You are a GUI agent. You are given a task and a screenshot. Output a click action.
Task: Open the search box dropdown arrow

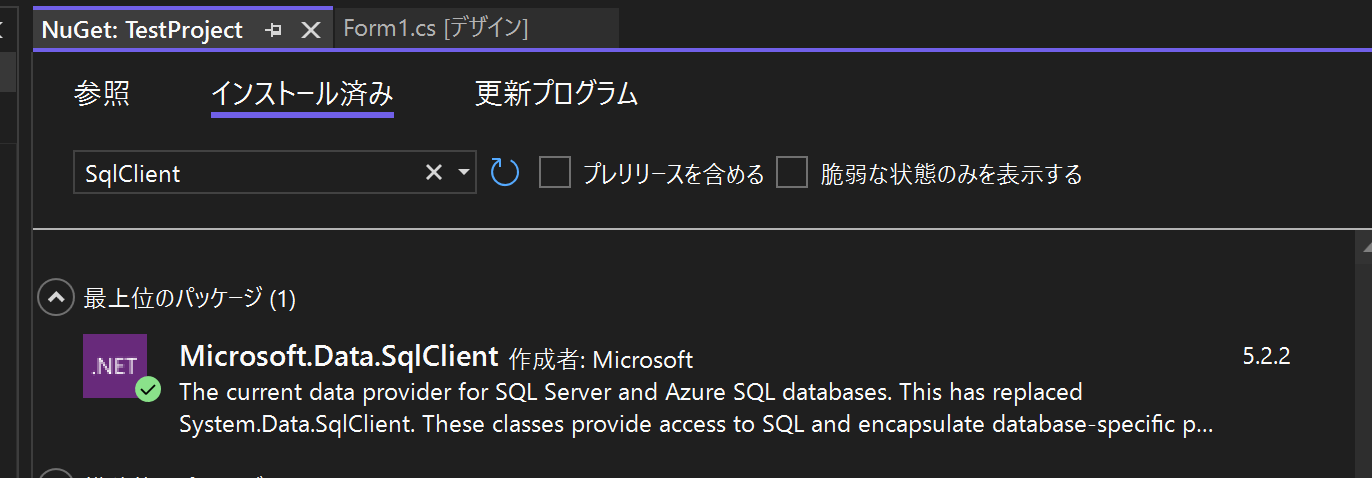click(x=463, y=173)
